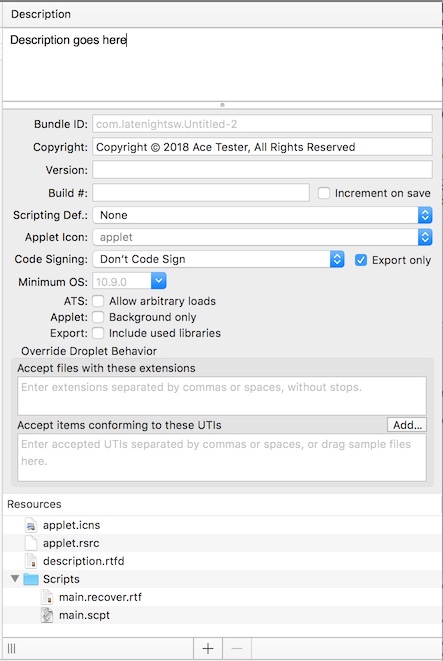Click the description.rtfd file icon
Screen dimensions: 443x661
(x=31, y=561)
